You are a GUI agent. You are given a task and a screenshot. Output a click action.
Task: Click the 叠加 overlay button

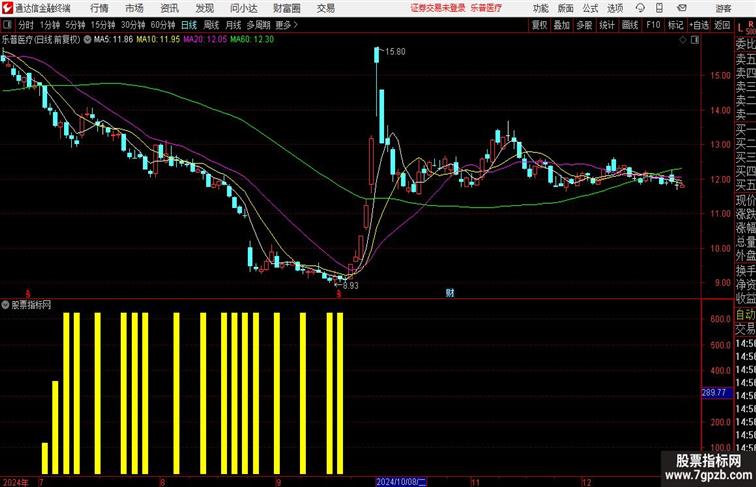pyautogui.click(x=561, y=25)
